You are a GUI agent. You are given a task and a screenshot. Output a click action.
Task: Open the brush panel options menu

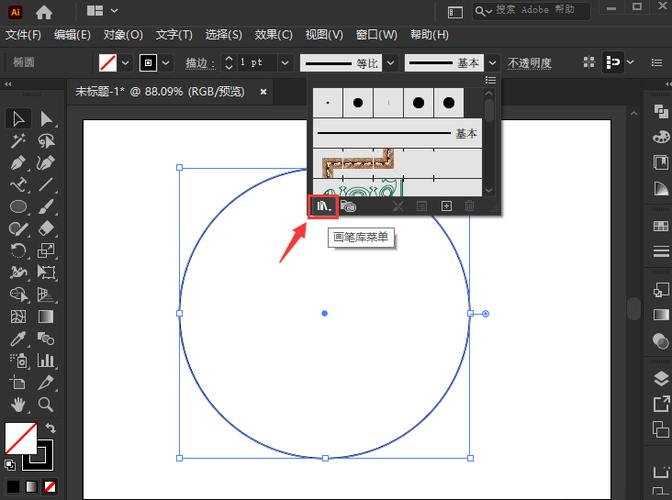tap(490, 80)
